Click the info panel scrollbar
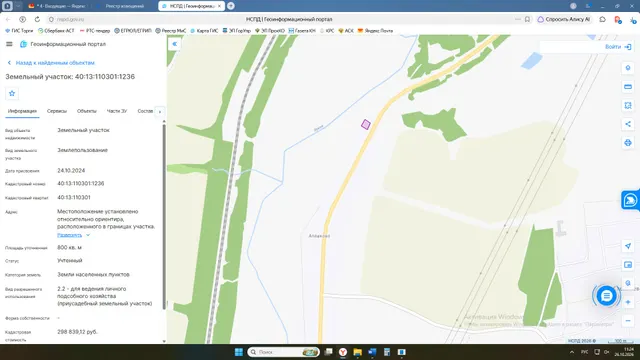 point(164,216)
